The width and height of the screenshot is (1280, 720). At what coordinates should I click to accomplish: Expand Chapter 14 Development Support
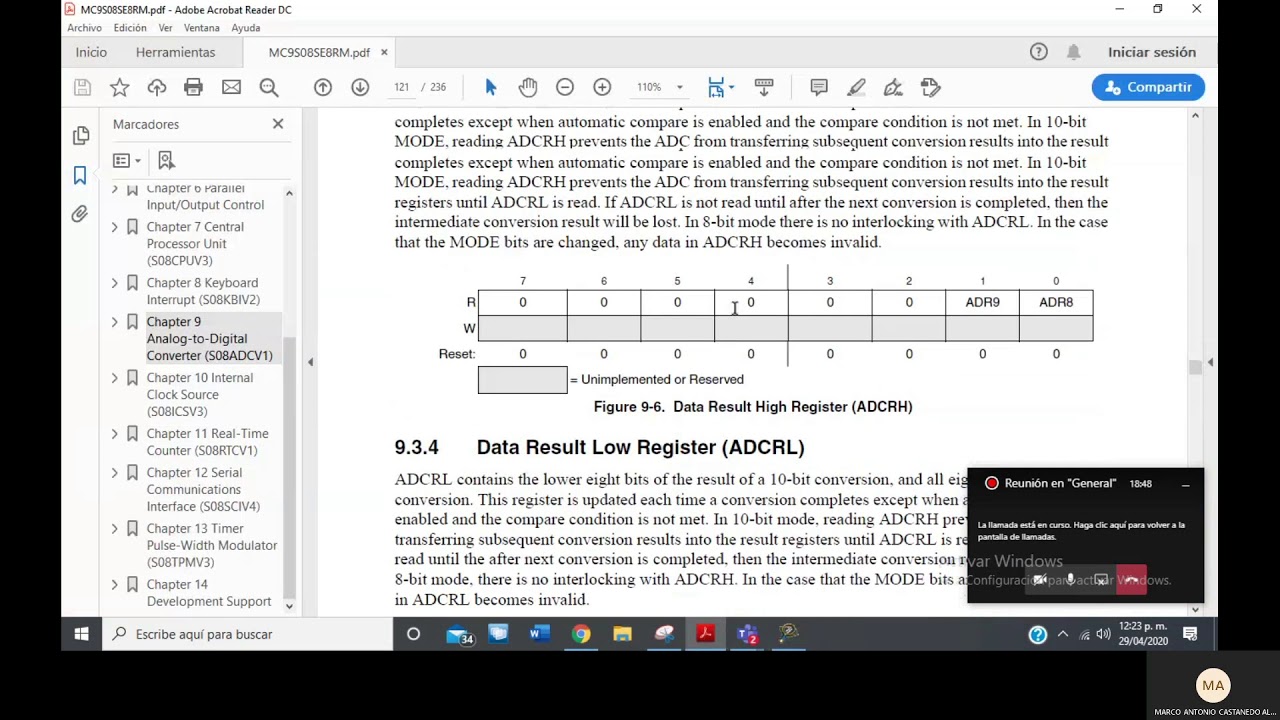point(114,585)
